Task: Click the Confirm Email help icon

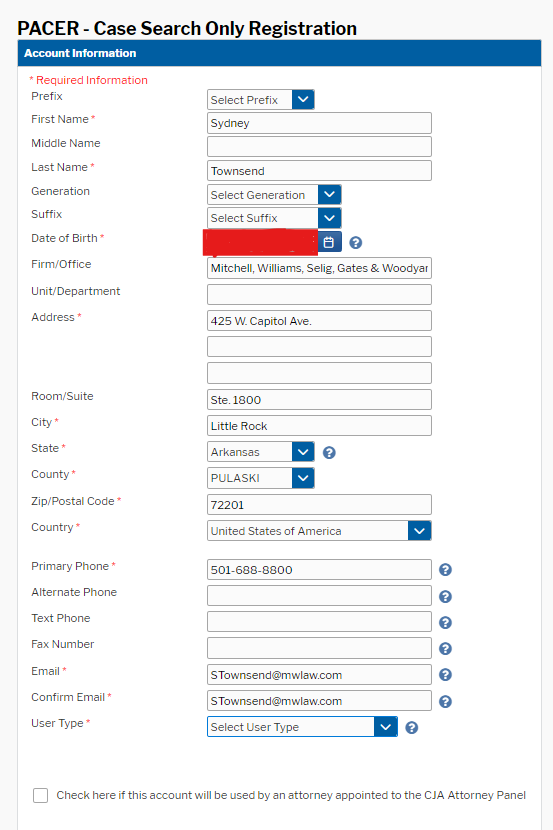Action: (x=446, y=701)
